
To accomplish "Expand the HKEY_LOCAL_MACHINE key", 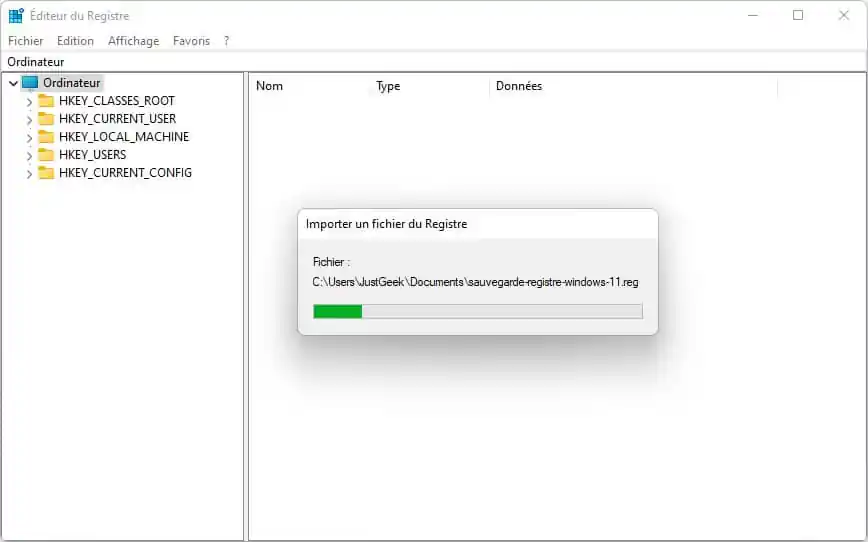I will 29,138.
